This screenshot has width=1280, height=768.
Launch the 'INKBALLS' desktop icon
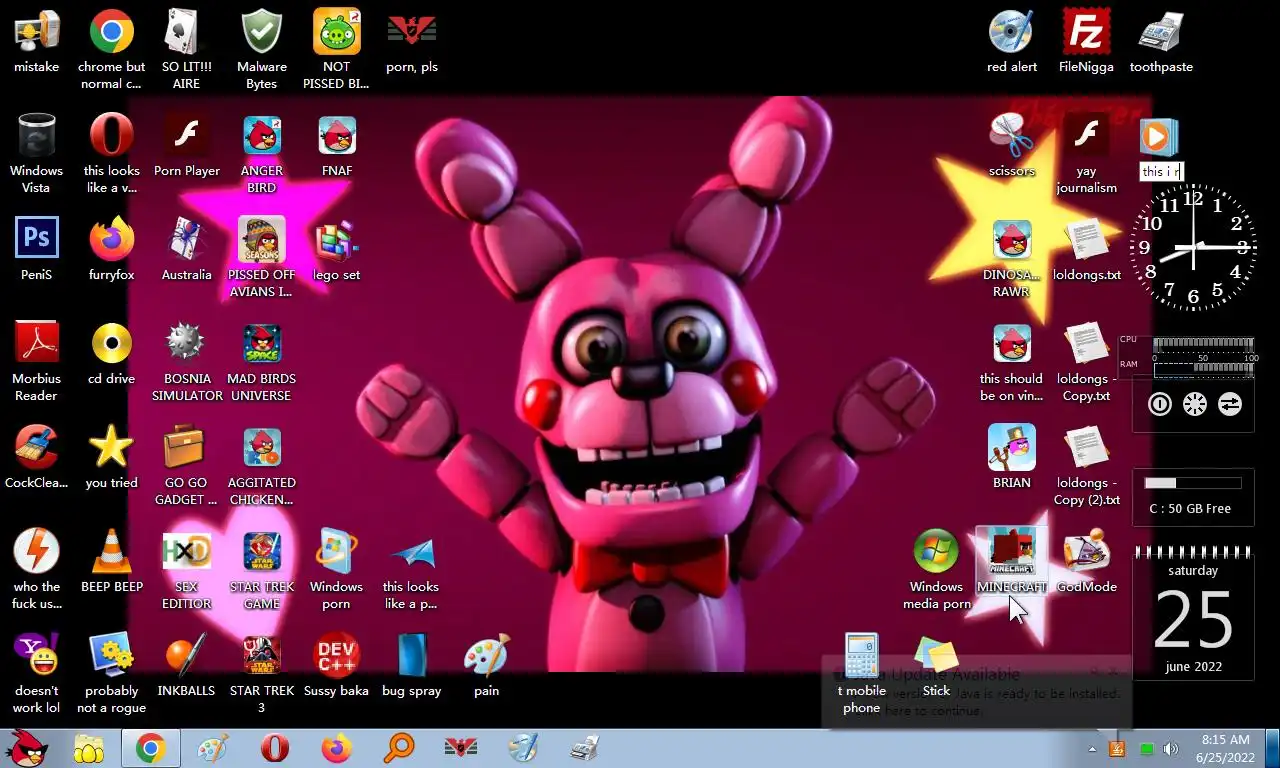point(186,666)
